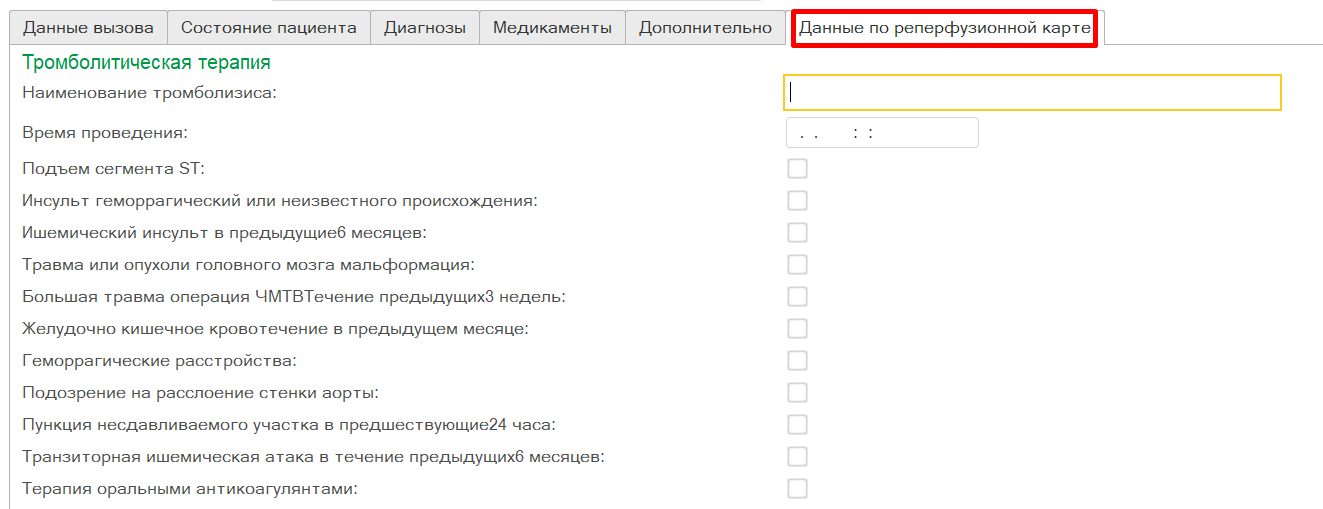
Task: Go to the Дополнительно tab
Action: (705, 28)
